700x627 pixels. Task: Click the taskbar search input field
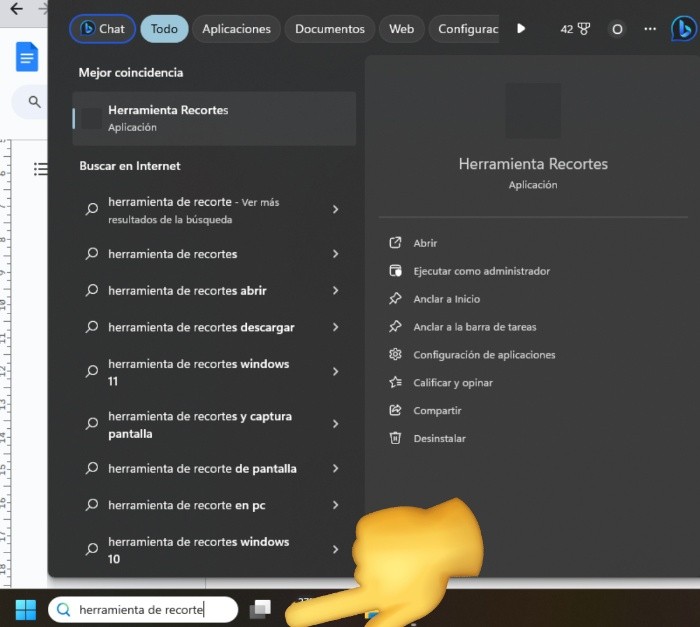tap(145, 609)
